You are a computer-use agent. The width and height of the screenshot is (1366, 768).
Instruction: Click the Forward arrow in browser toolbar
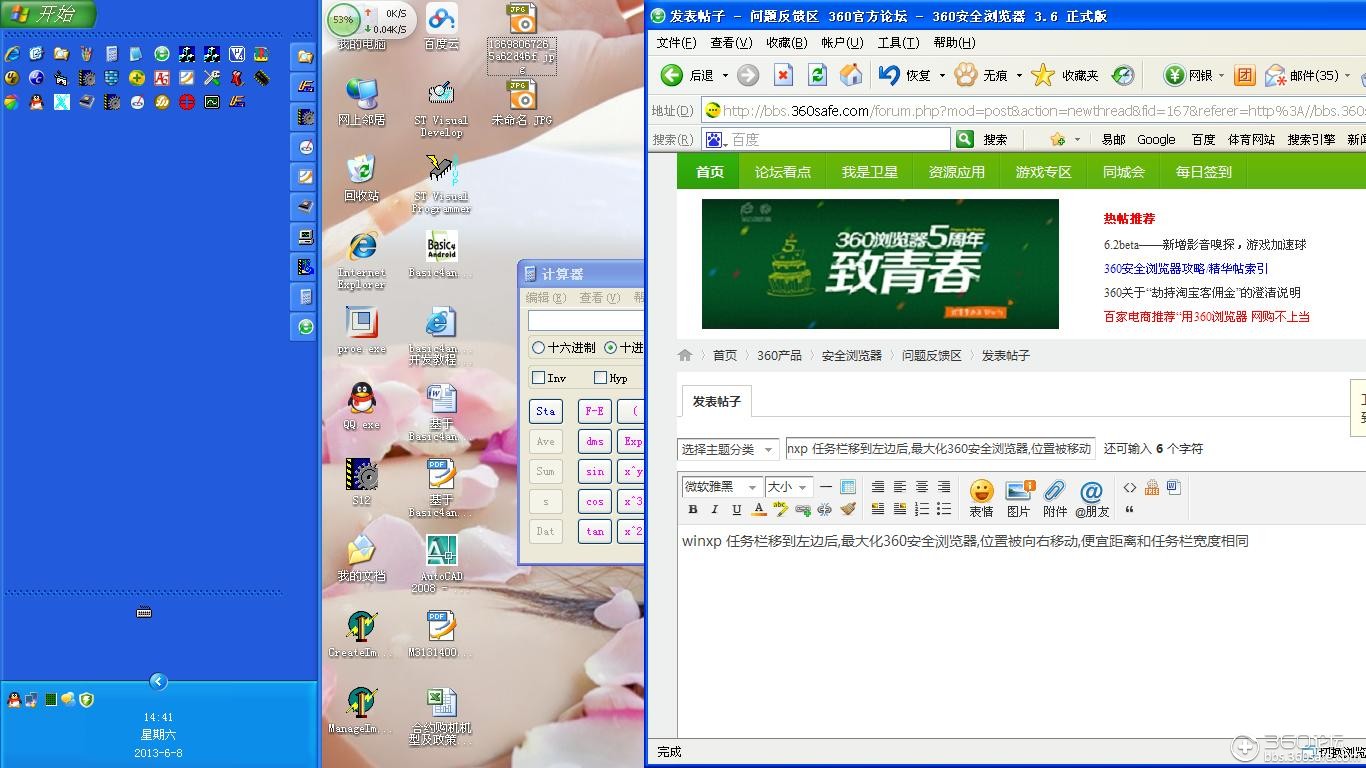(x=748, y=75)
